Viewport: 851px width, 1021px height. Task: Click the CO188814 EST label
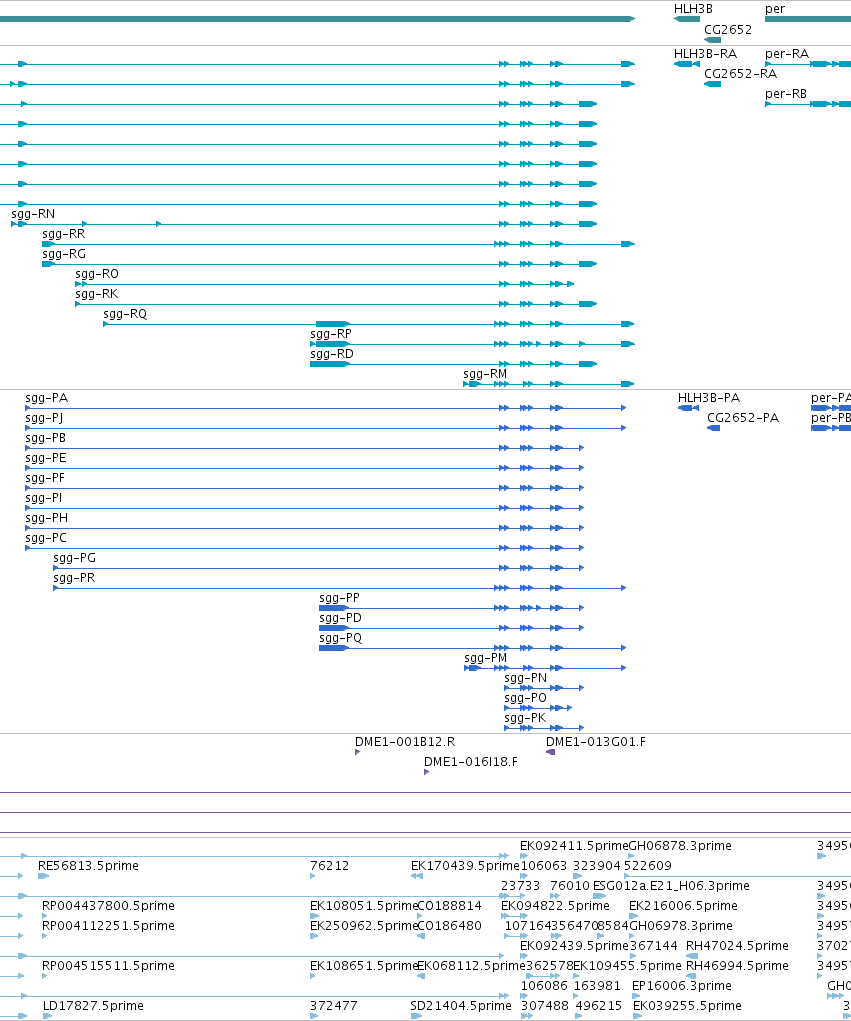click(449, 906)
